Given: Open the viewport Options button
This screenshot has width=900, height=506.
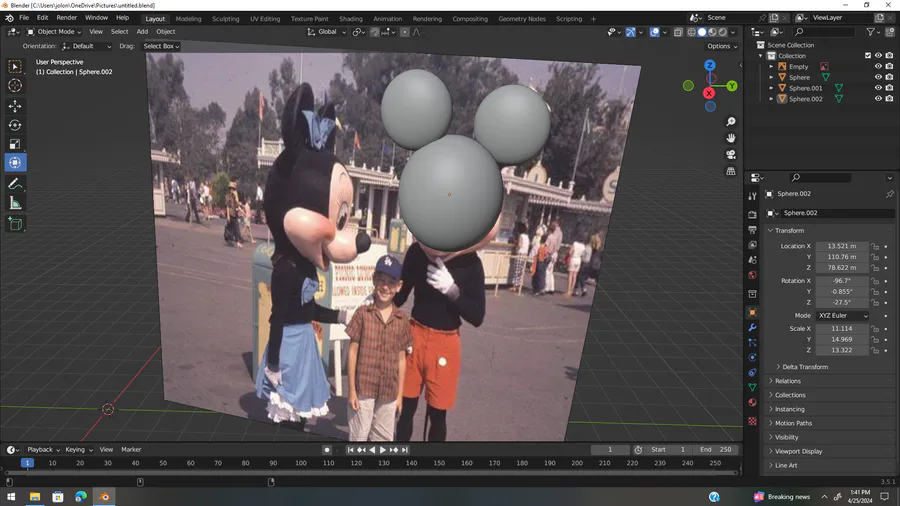Looking at the screenshot, I should coord(721,46).
